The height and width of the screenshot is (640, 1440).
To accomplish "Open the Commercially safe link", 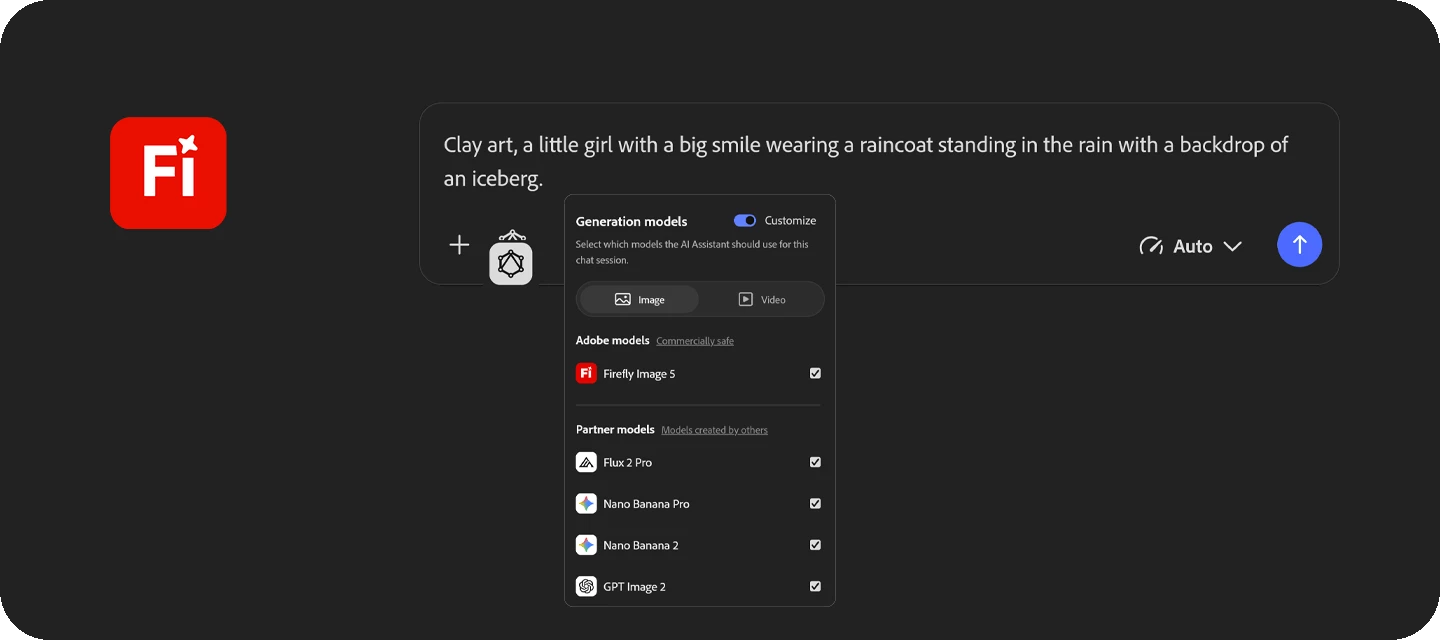I will (x=695, y=341).
